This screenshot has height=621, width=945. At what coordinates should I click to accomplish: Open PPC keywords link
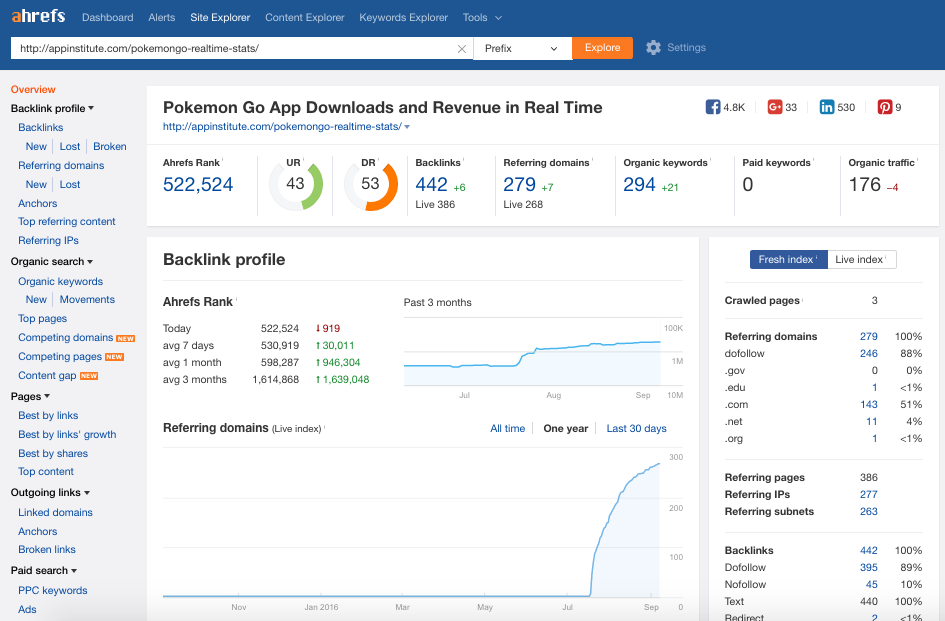pyautogui.click(x=52, y=591)
